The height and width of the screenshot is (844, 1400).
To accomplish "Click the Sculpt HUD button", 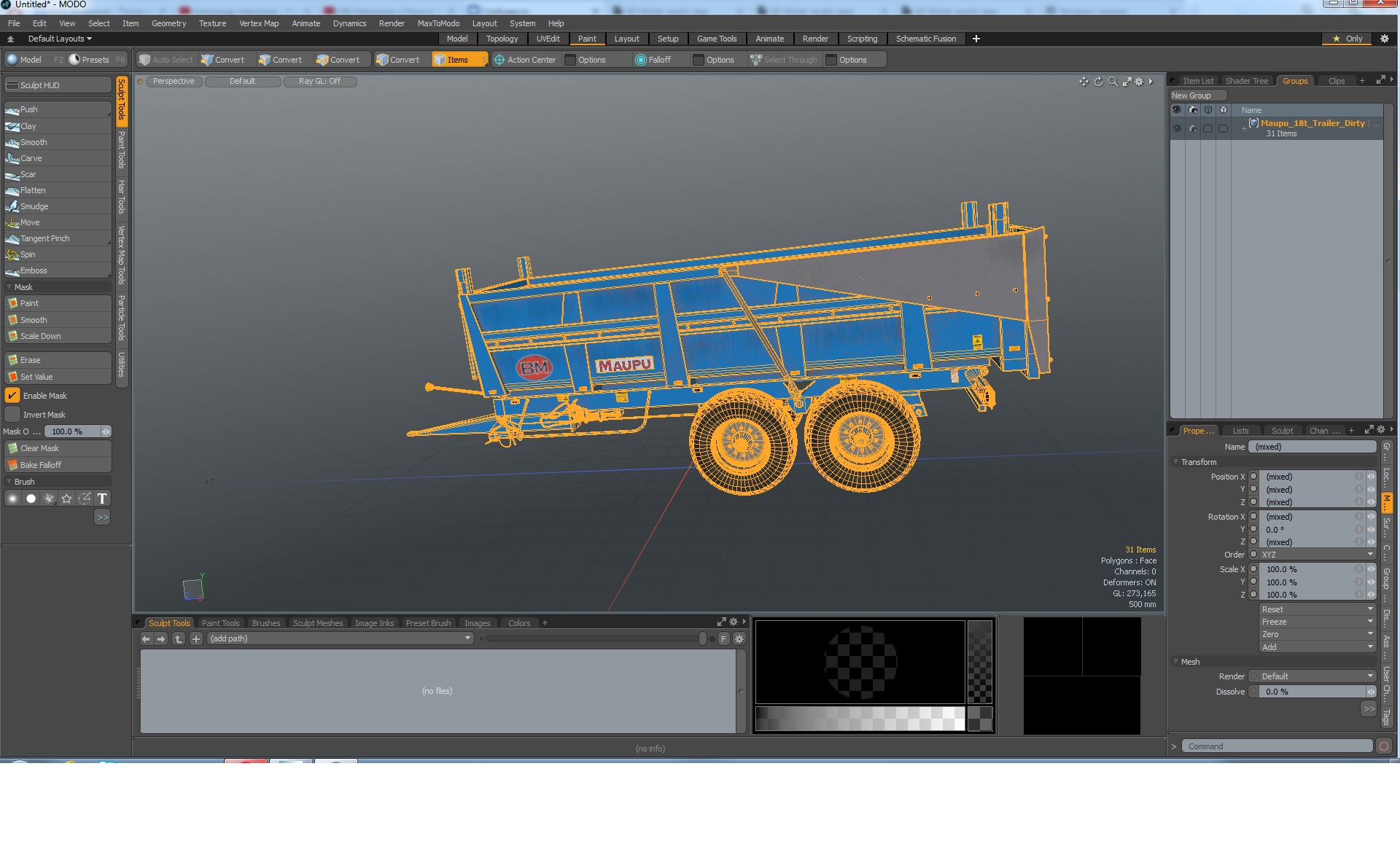I will pyautogui.click(x=58, y=85).
